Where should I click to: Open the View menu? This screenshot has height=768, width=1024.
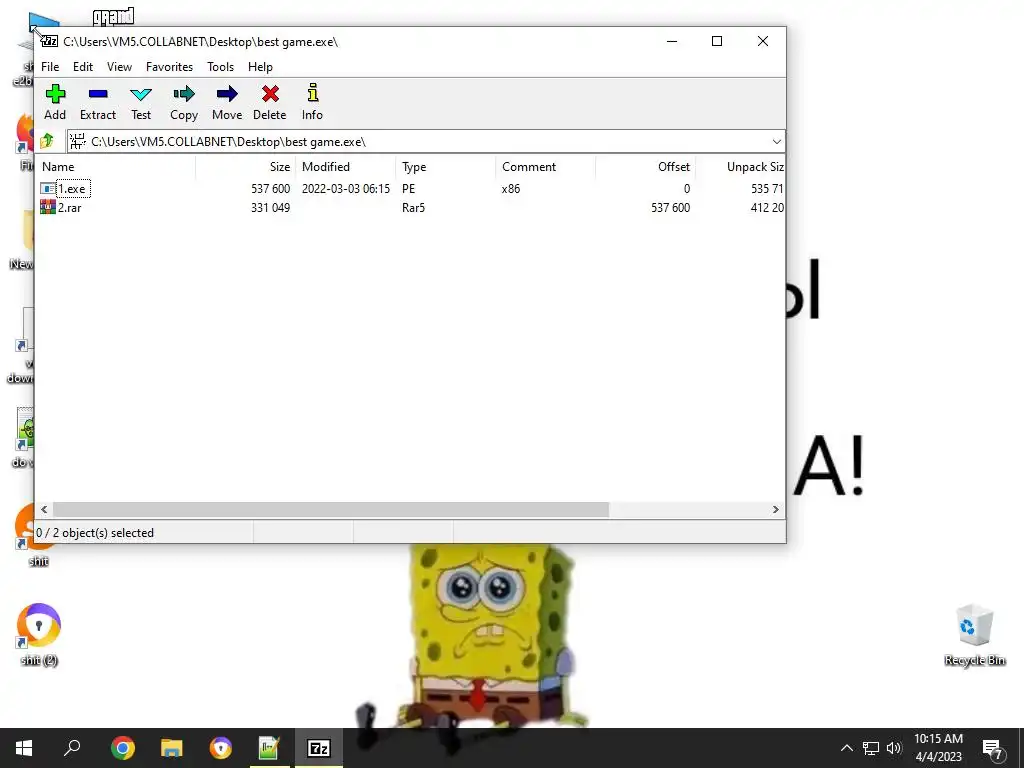120,67
